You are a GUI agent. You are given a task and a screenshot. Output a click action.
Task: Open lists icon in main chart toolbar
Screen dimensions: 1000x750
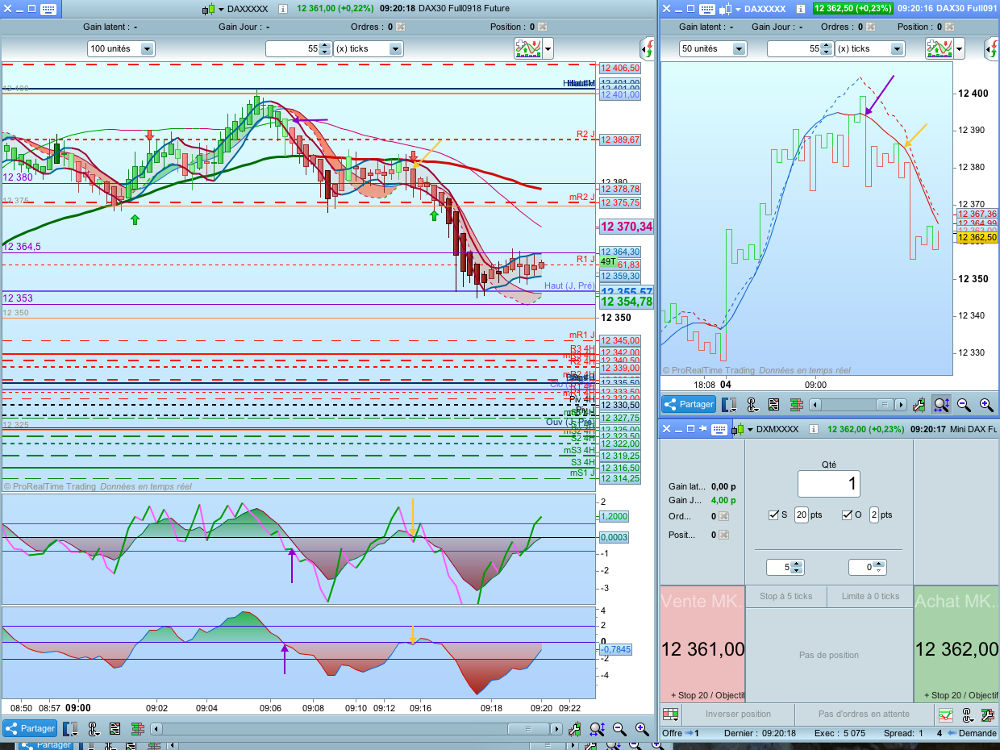tap(115, 728)
